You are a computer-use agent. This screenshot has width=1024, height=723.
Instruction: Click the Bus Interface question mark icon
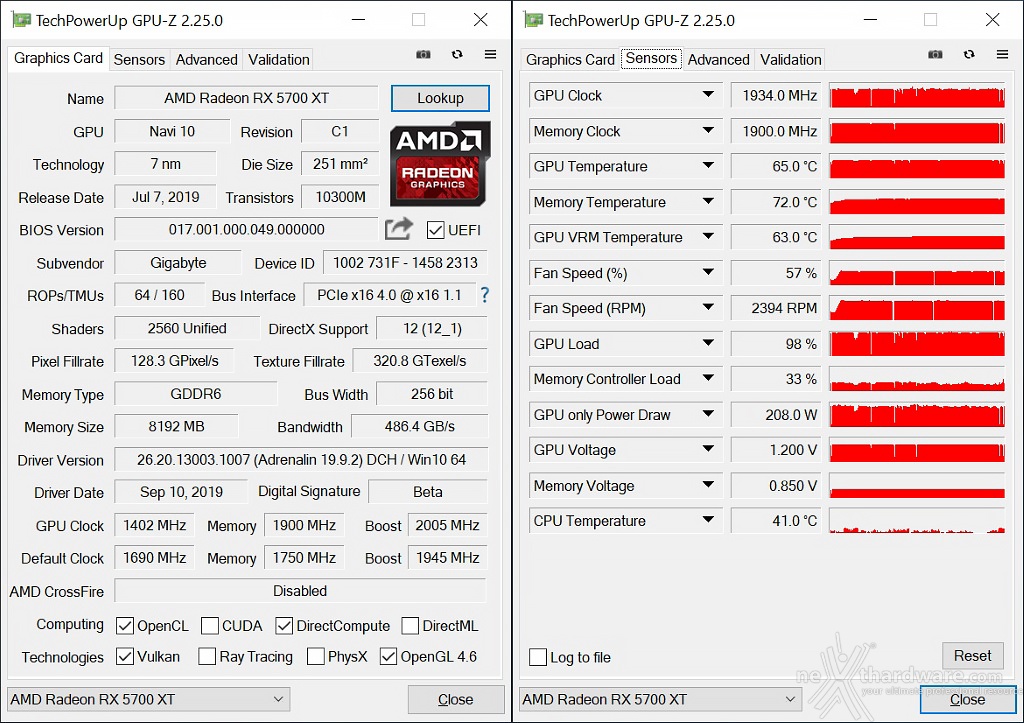click(485, 295)
